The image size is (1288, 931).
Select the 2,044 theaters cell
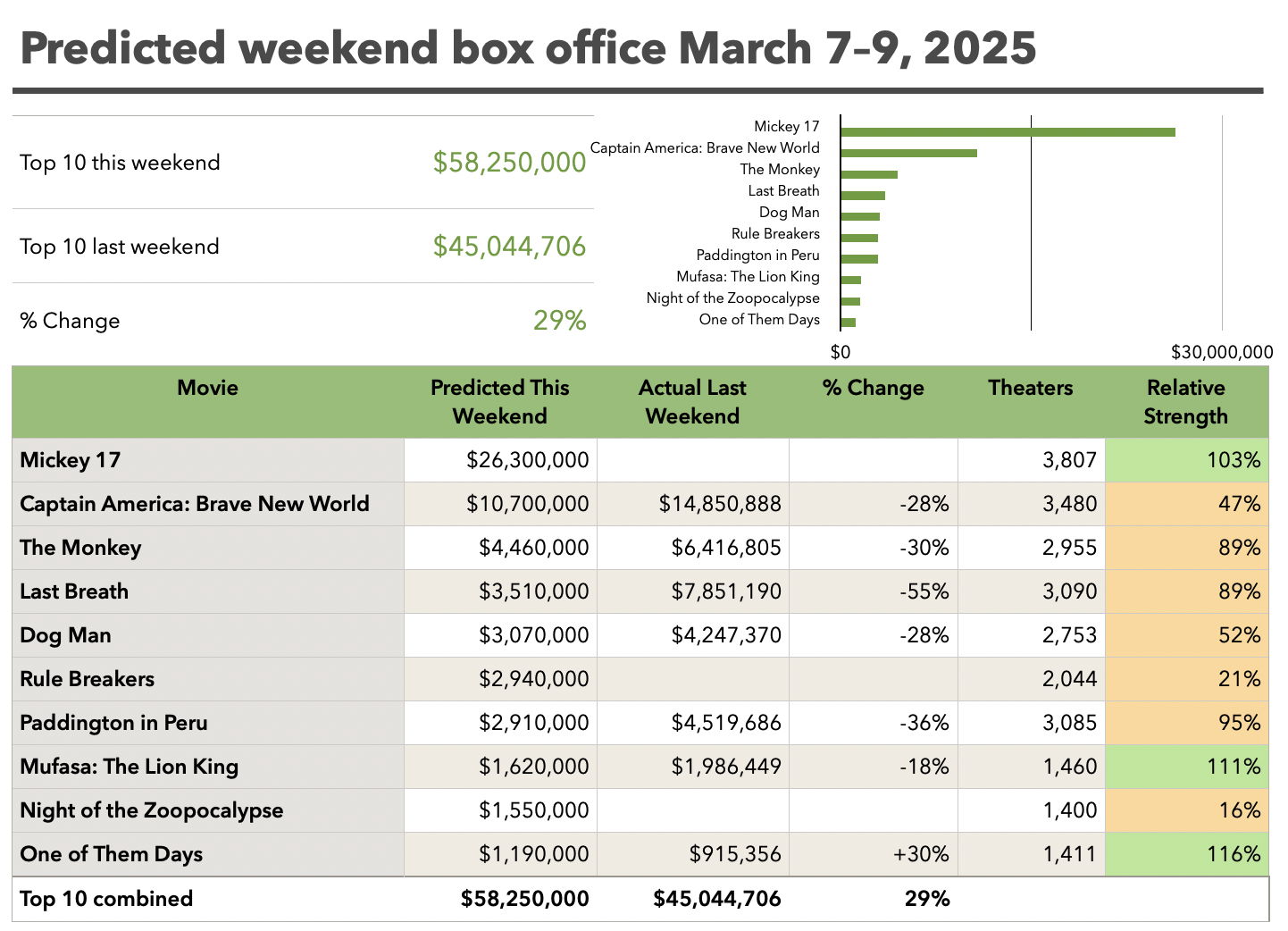point(1032,679)
